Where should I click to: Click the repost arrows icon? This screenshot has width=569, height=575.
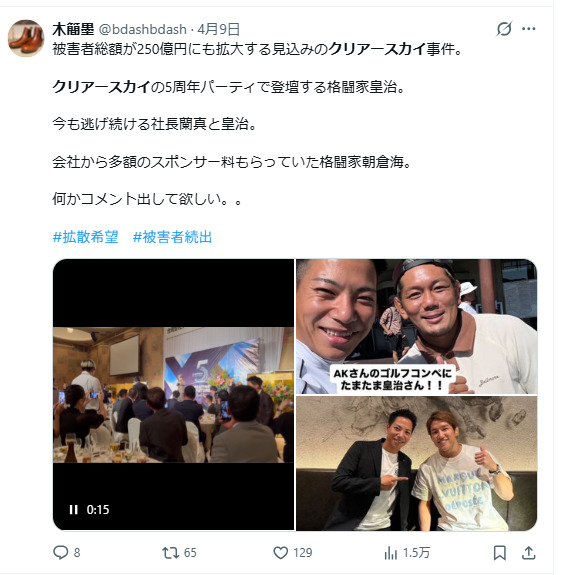[170, 552]
